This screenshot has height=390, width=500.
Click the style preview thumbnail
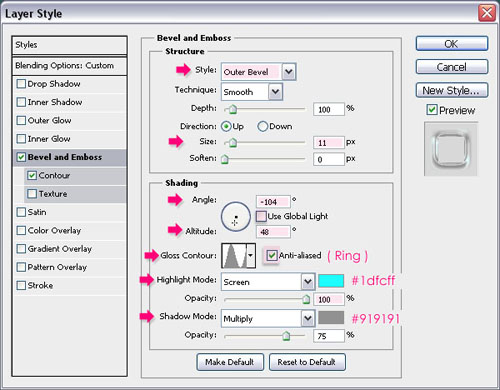451,149
